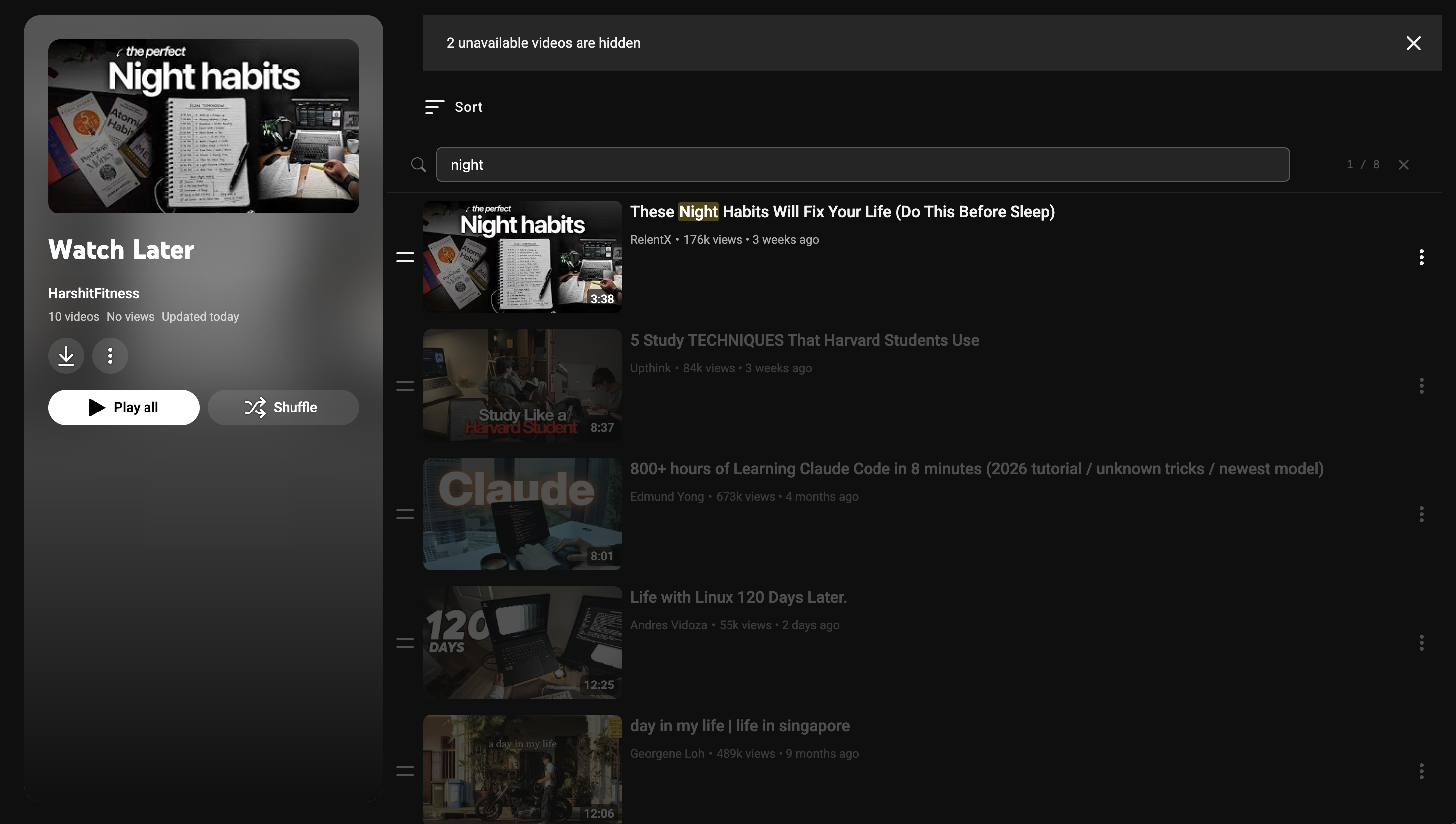
Task: Open more options for Harvard Study Techniques video
Action: [x=1421, y=386]
